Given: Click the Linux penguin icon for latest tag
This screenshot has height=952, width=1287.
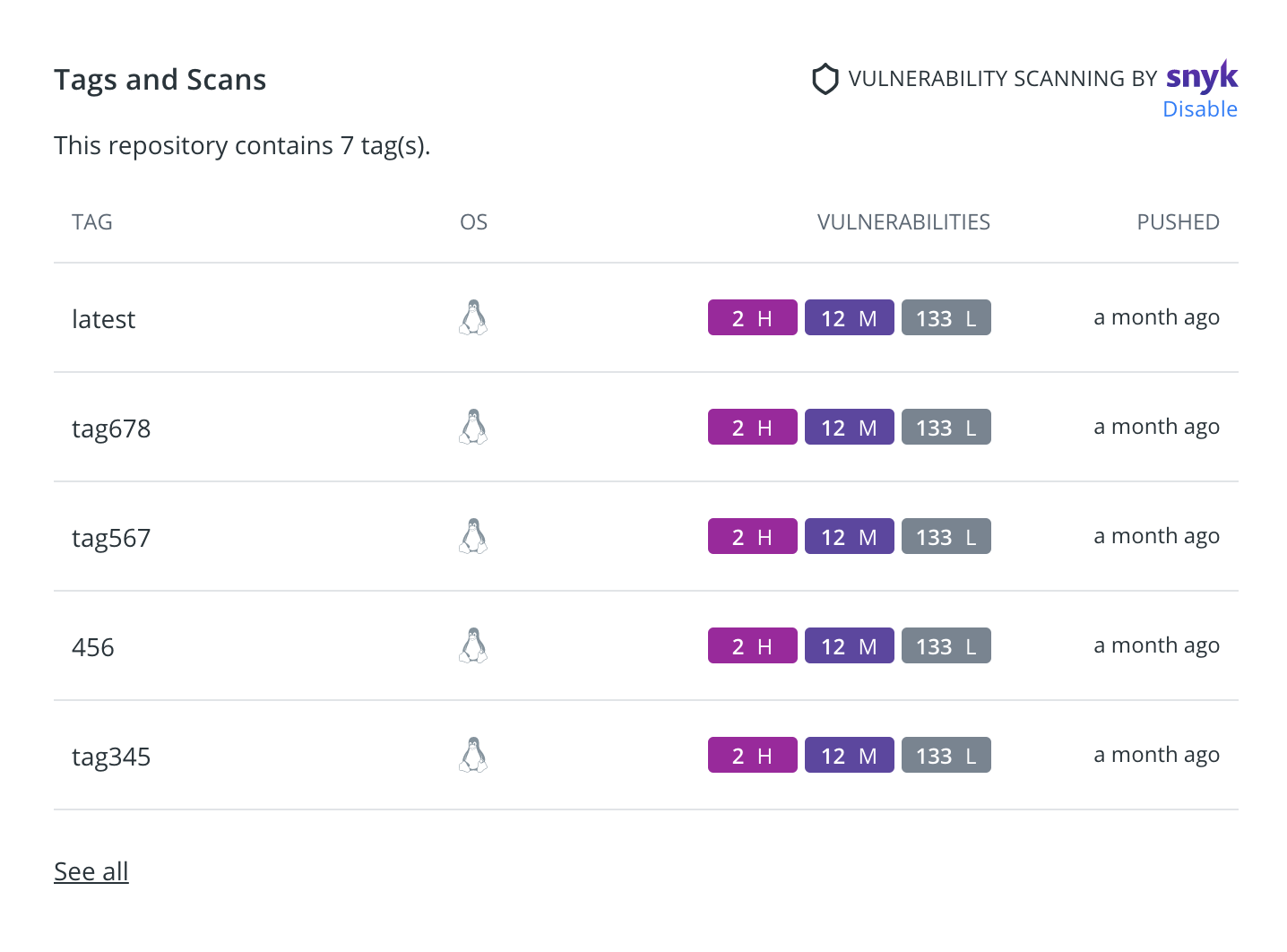Looking at the screenshot, I should tap(473, 317).
